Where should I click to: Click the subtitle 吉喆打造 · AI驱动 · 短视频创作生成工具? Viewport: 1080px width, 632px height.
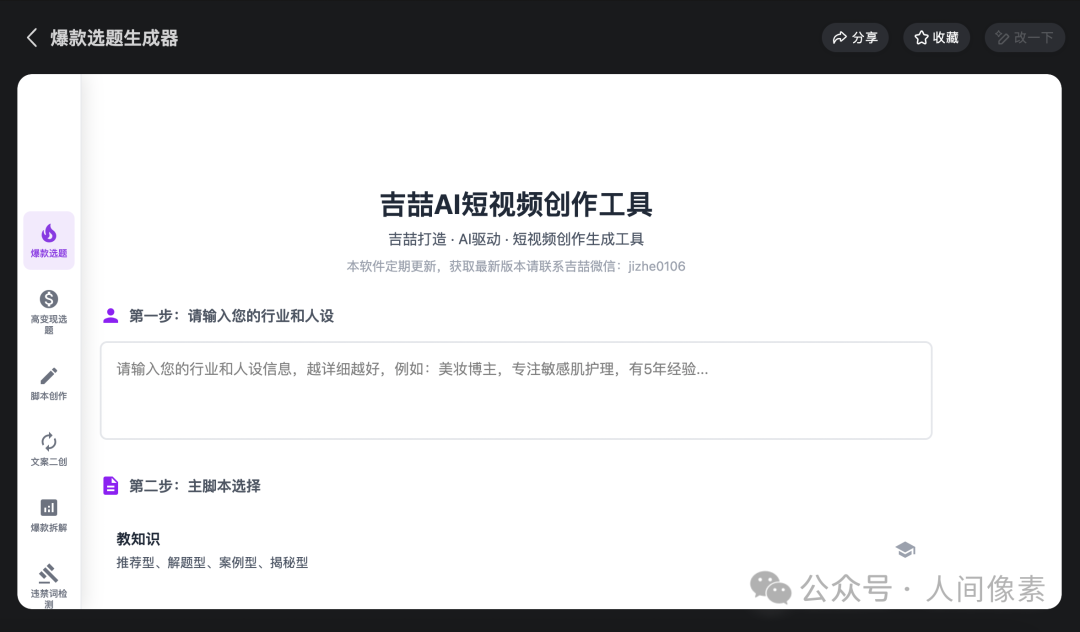point(516,239)
